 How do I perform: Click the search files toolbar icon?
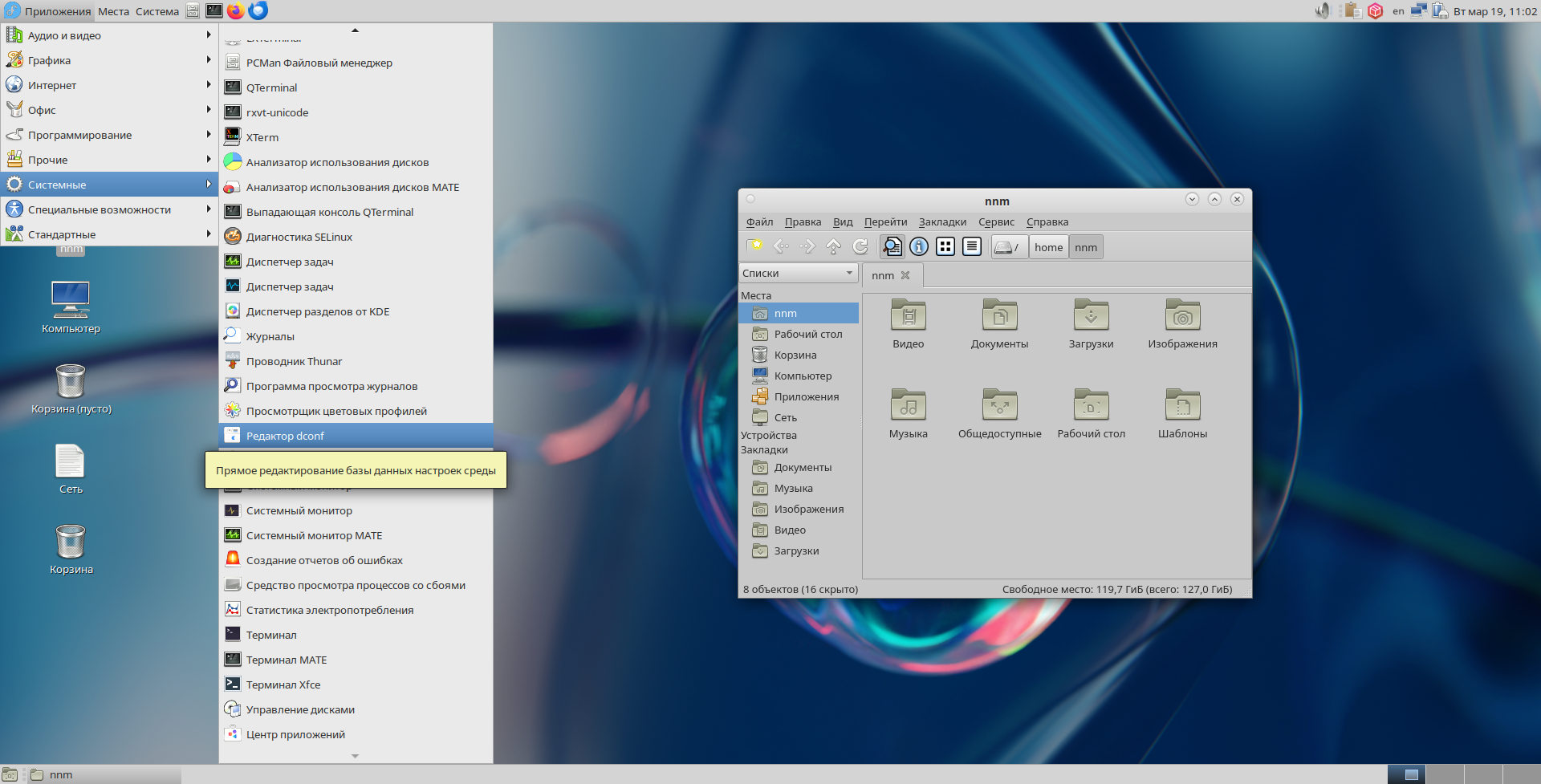point(892,247)
